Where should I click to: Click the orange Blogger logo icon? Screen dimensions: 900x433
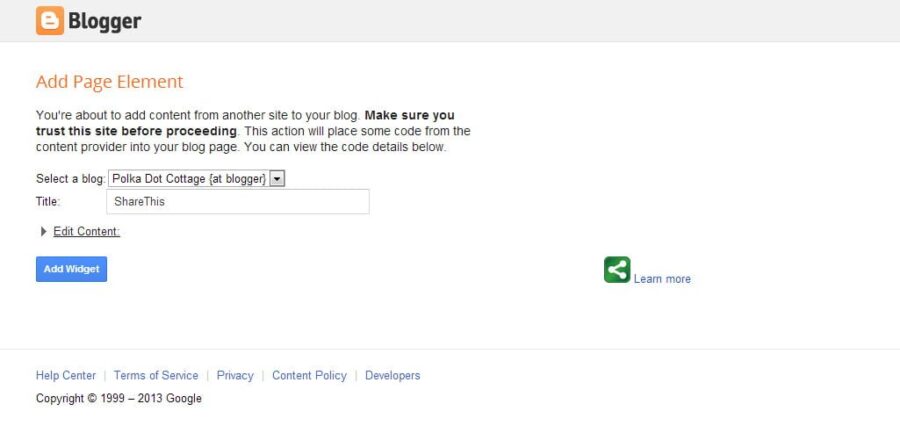tap(49, 20)
